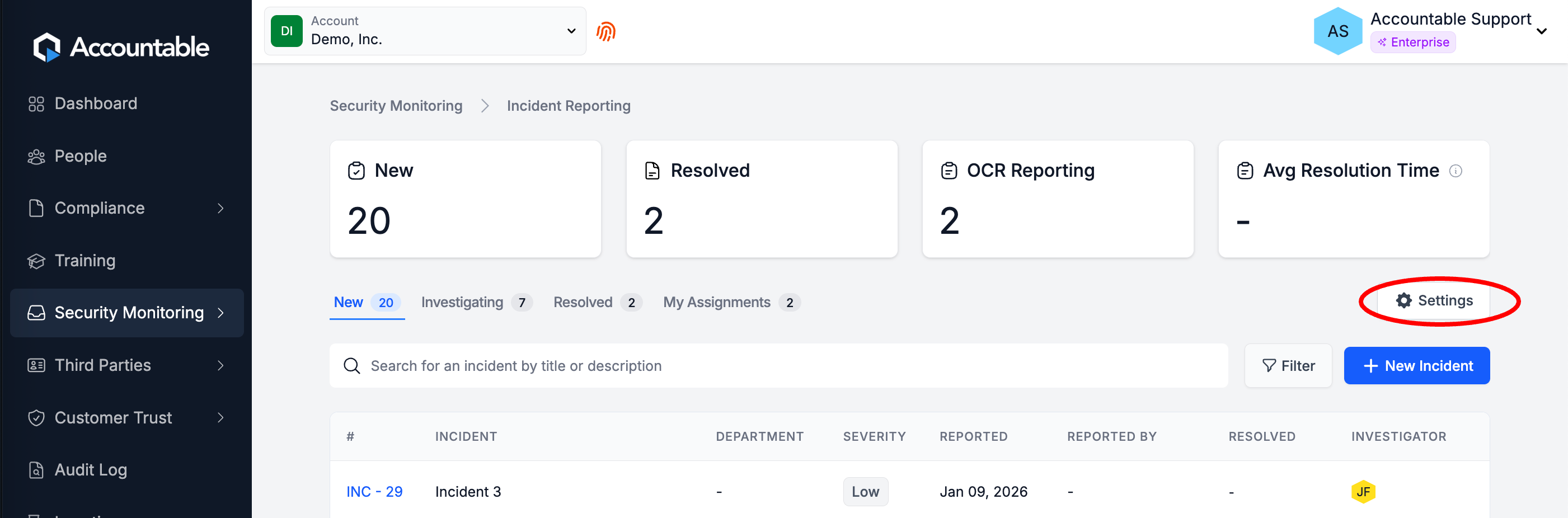Screen dimensions: 1568x518
Task: Click the Audit Log file icon
Action: [x=36, y=470]
